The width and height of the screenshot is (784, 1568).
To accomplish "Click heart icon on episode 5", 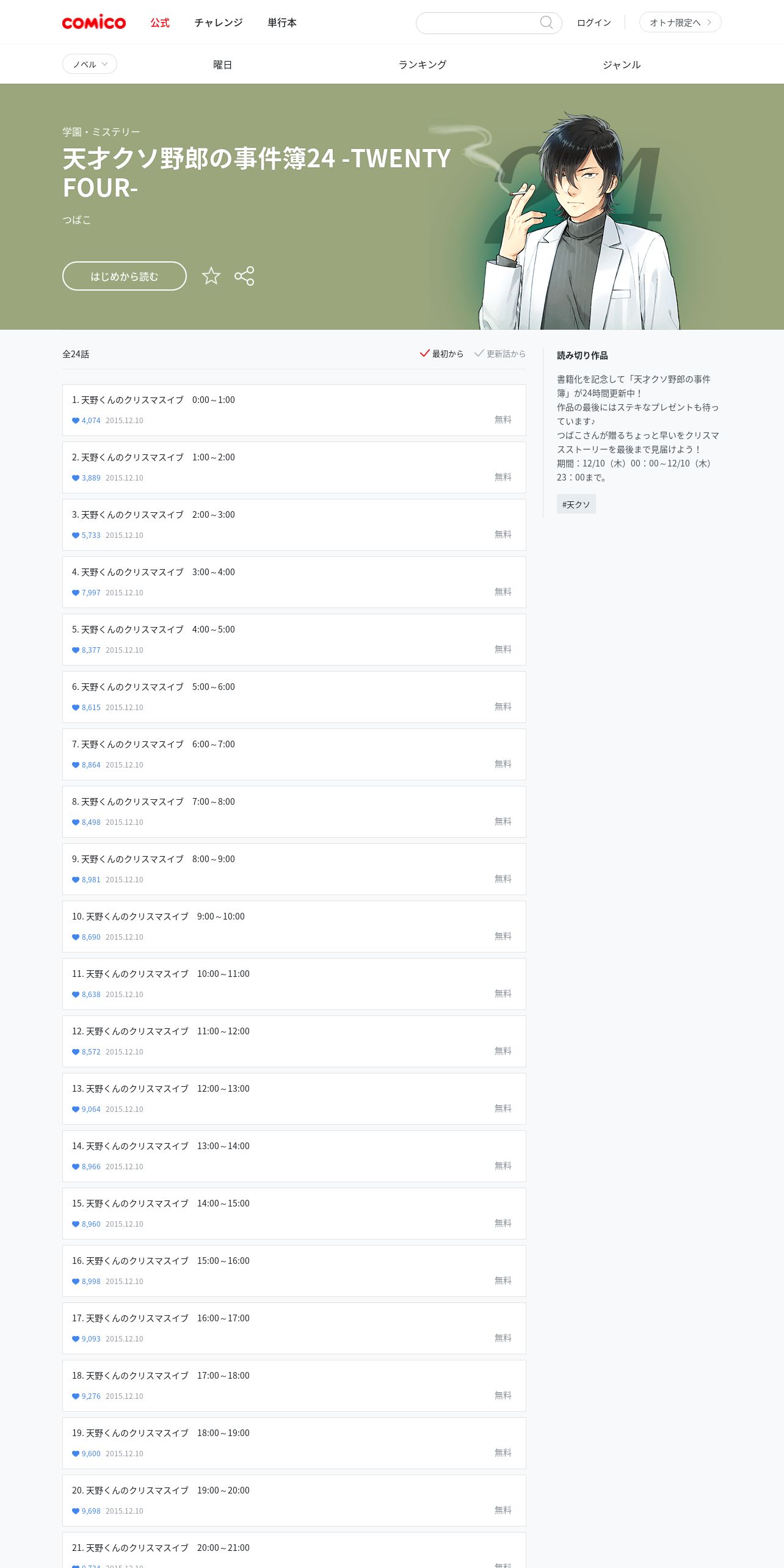I will click(76, 650).
